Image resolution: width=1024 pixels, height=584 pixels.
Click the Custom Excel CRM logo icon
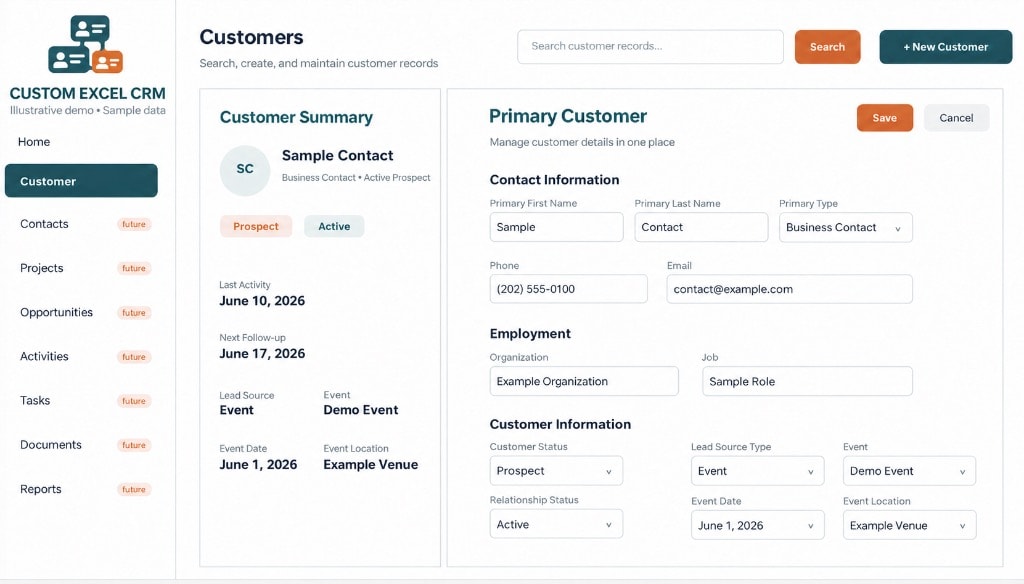point(86,44)
